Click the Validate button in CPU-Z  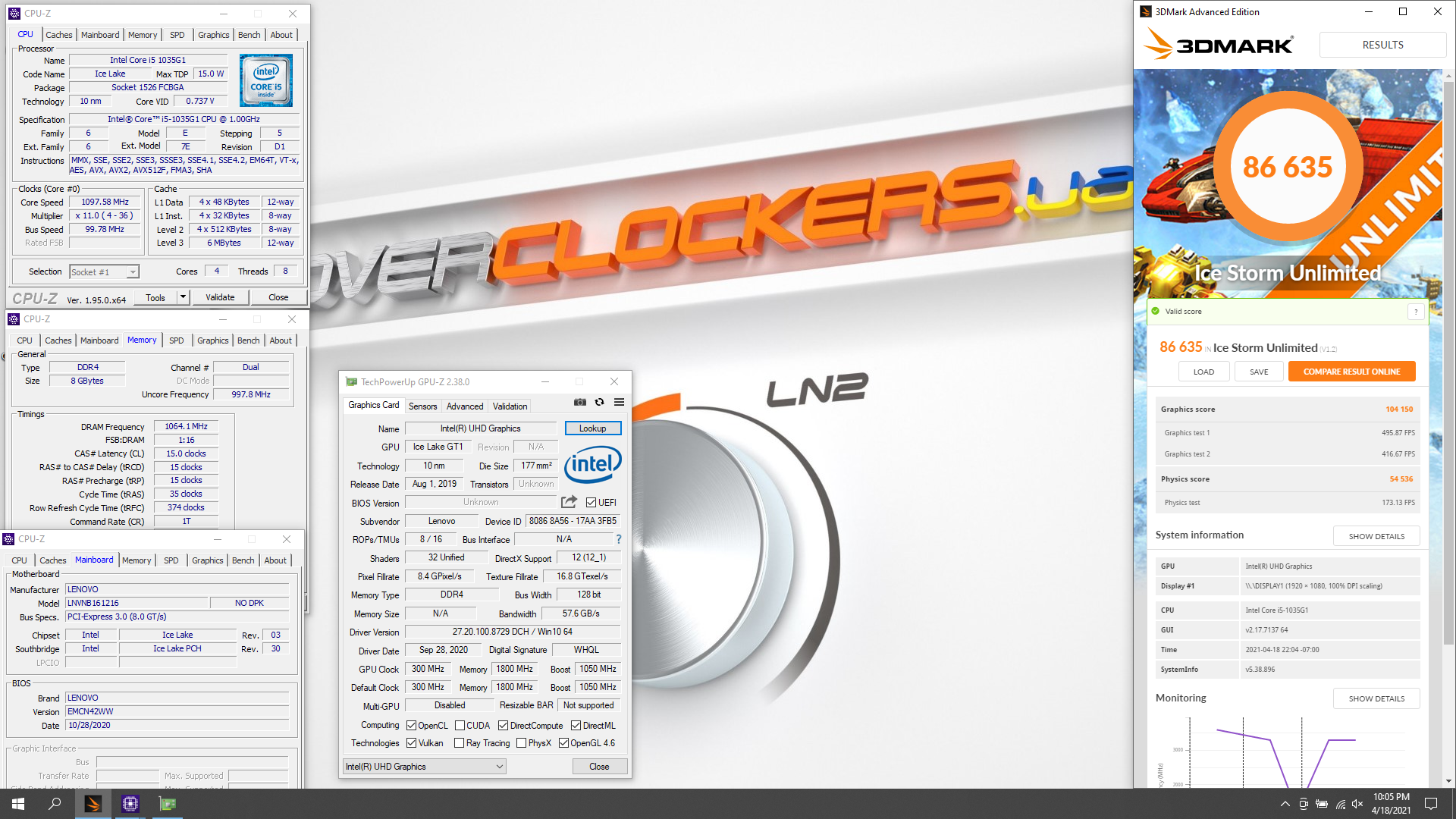220,297
